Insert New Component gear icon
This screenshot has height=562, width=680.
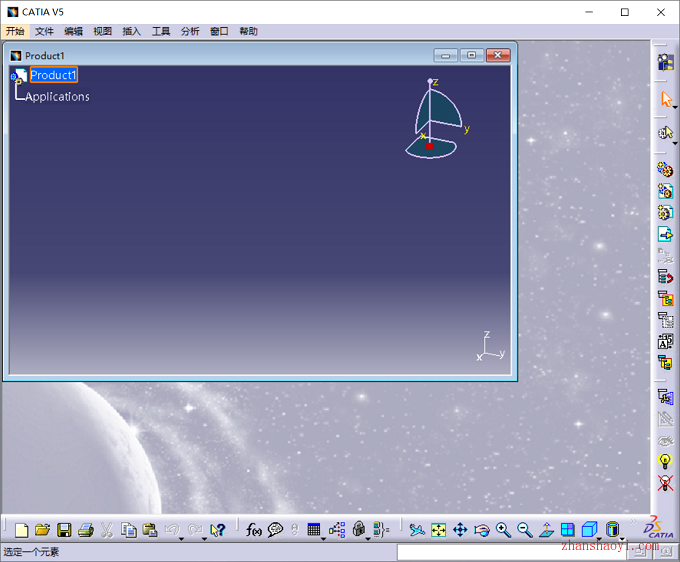(665, 170)
